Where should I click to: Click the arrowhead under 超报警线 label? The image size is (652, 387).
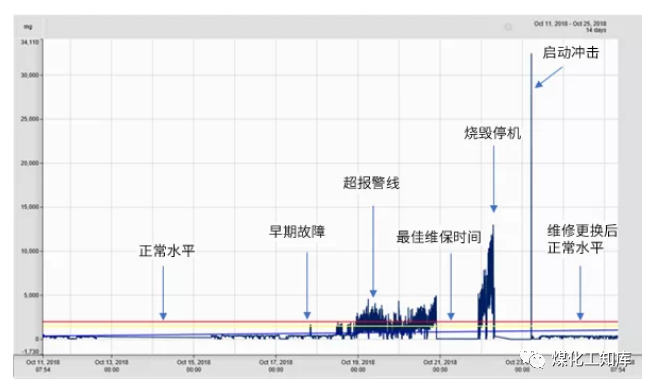pos(373,293)
